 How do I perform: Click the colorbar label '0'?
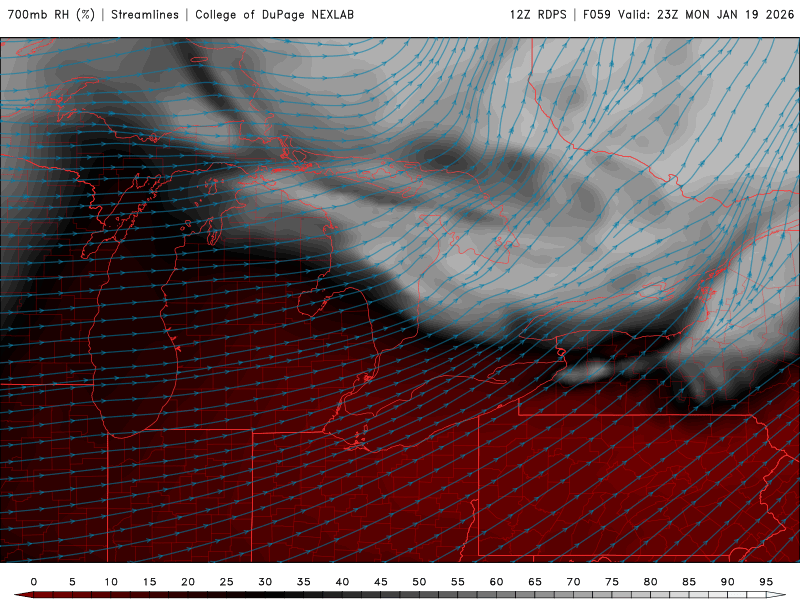click(34, 582)
